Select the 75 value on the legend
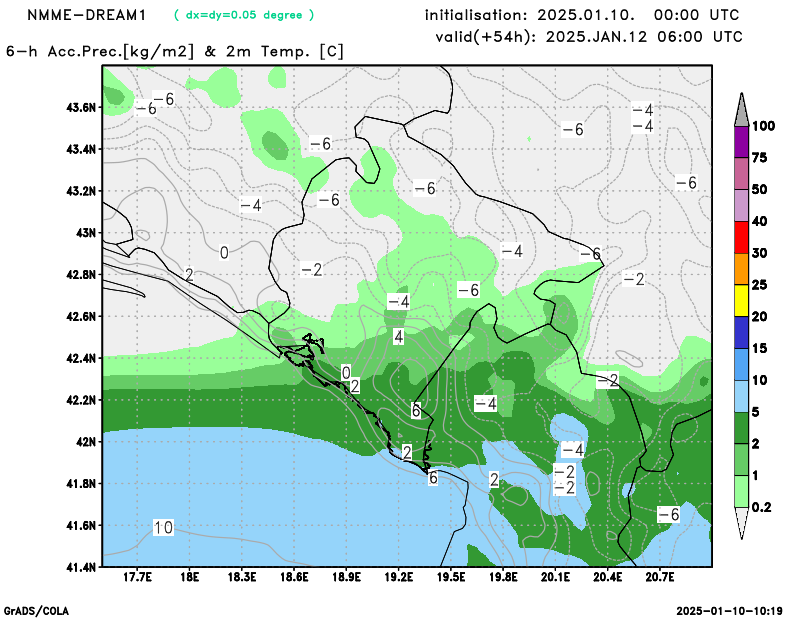Image resolution: width=800 pixels, height=618 pixels. pos(760,158)
